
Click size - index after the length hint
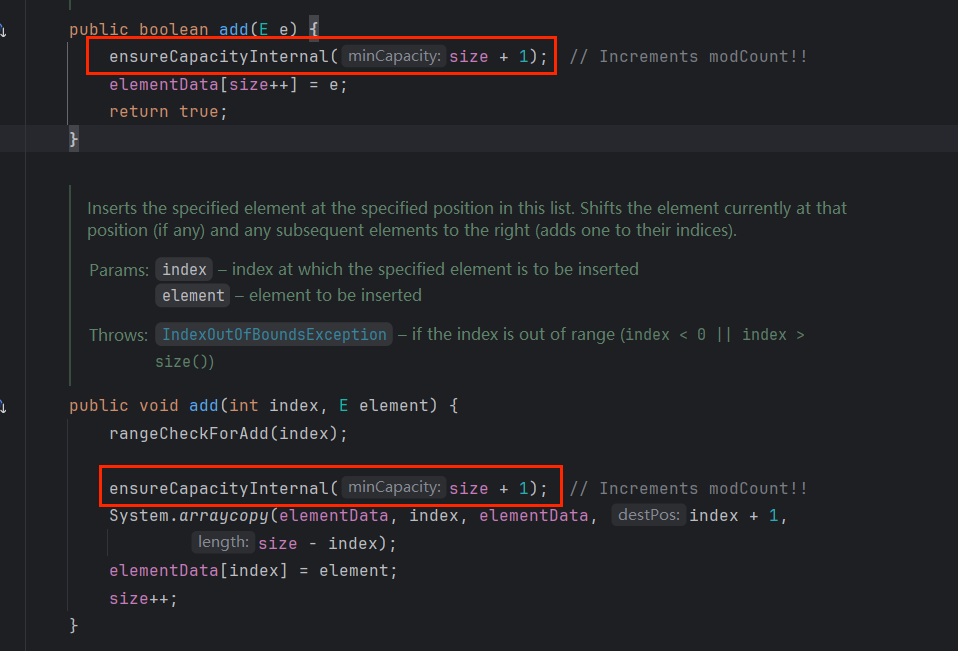point(317,543)
